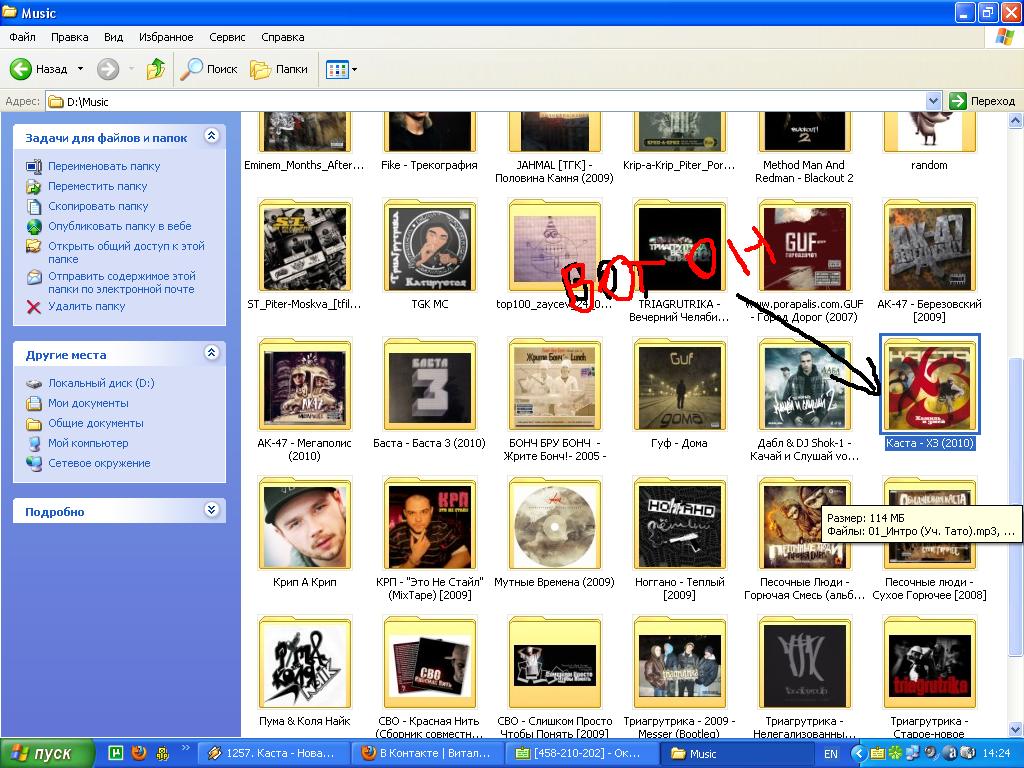Select the Крип А Крип folder
Viewport: 1024px width, 768px height.
(x=304, y=524)
